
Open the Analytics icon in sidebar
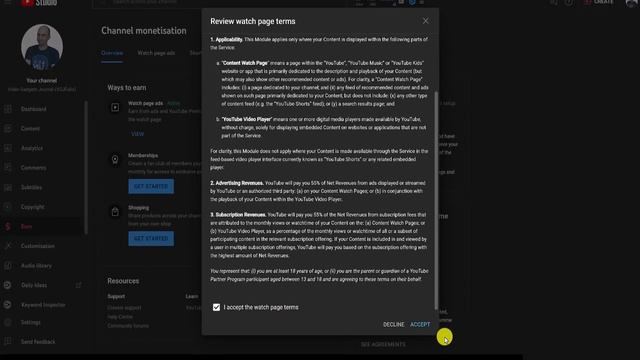(8, 148)
